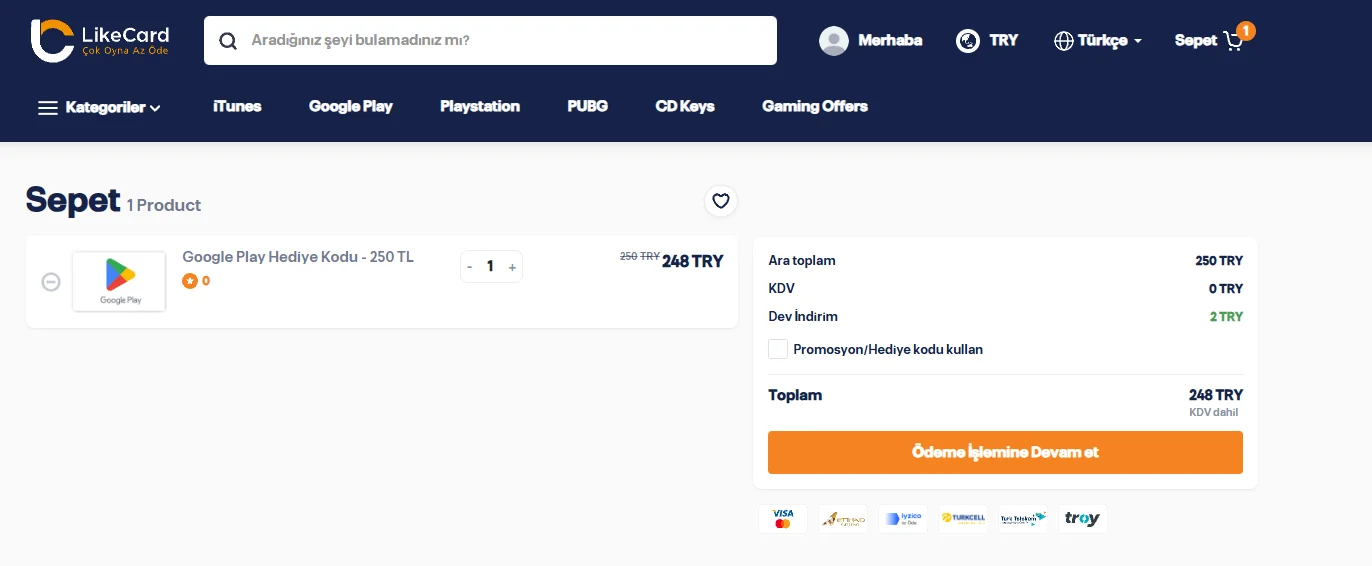Click the search magnifier icon

pyautogui.click(x=228, y=41)
